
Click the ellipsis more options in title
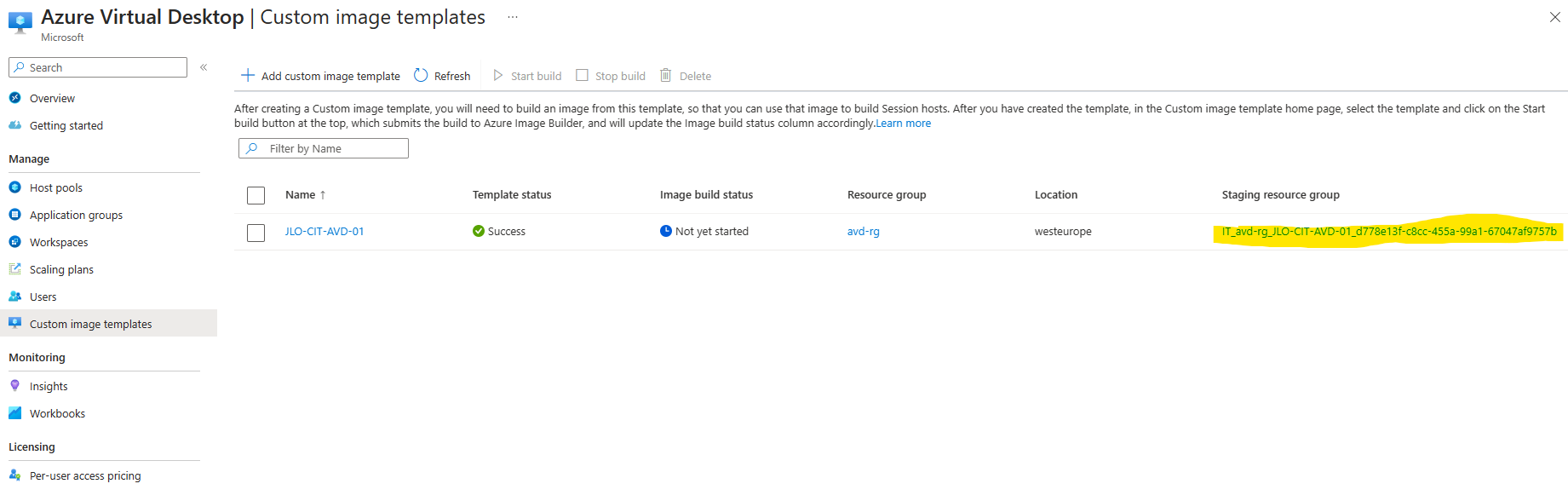click(x=513, y=17)
